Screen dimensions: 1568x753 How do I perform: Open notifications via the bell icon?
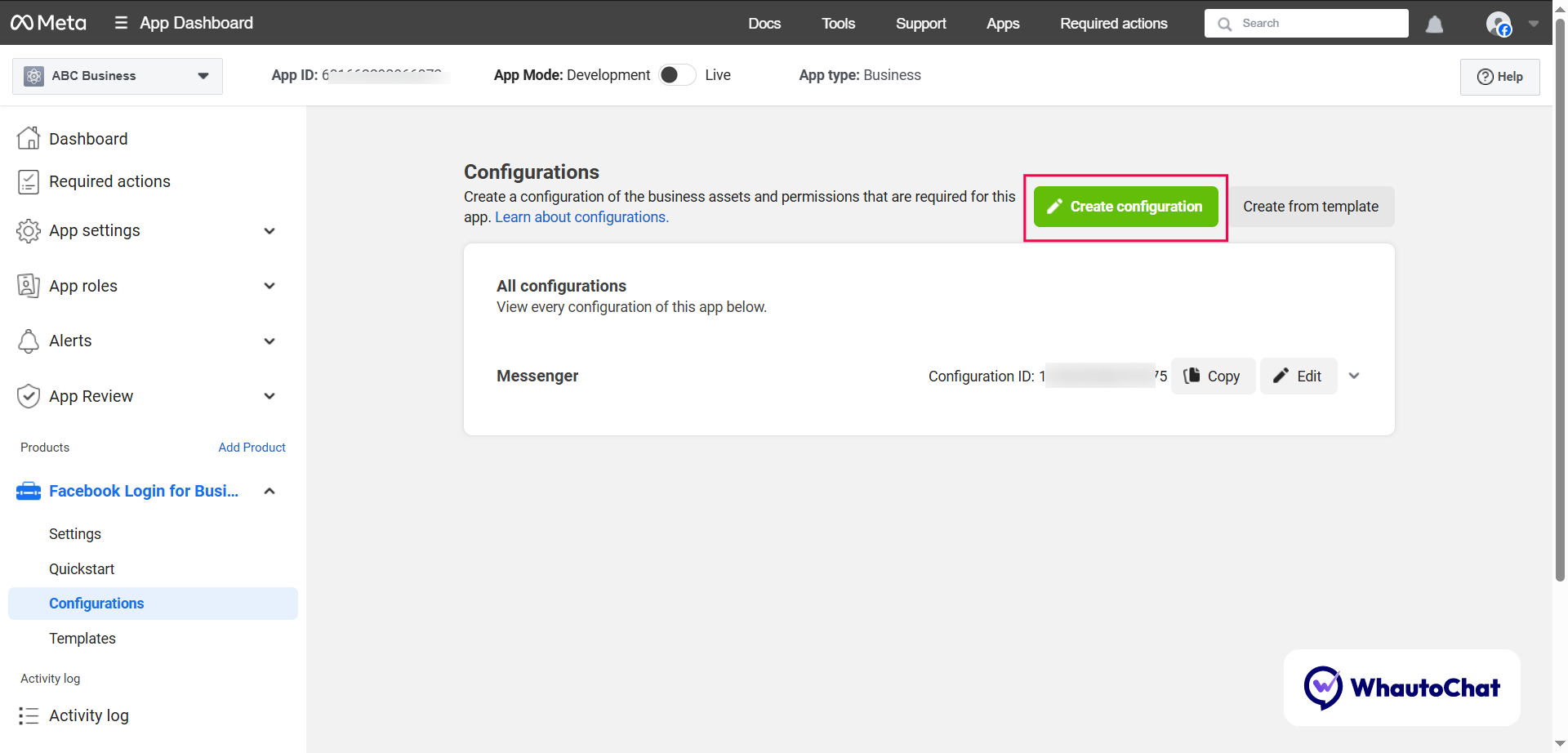pyautogui.click(x=1434, y=24)
